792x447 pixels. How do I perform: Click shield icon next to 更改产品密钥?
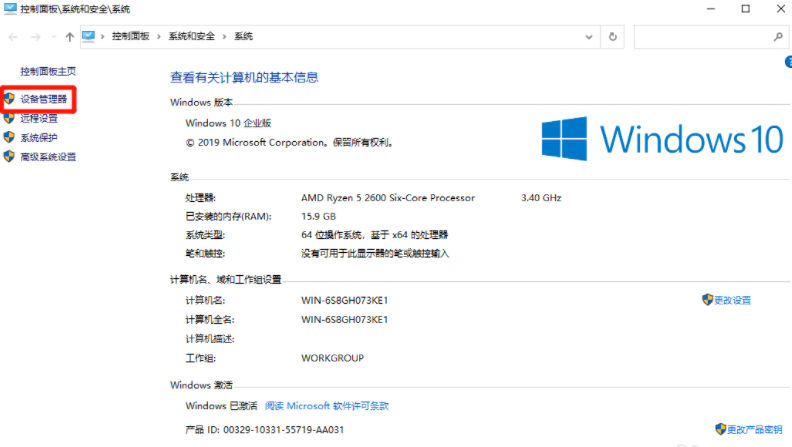pos(721,429)
